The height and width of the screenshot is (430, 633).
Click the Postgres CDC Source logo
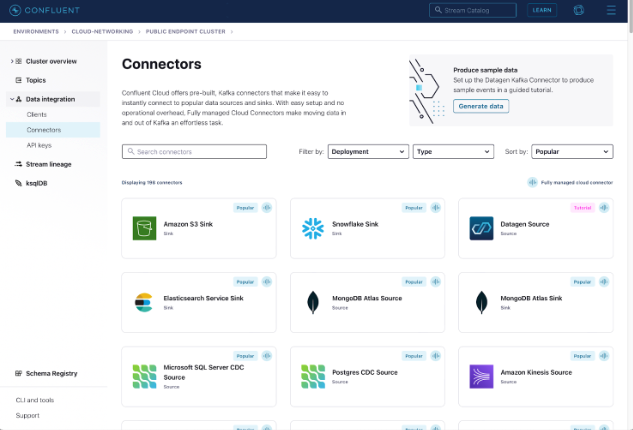pyautogui.click(x=313, y=376)
